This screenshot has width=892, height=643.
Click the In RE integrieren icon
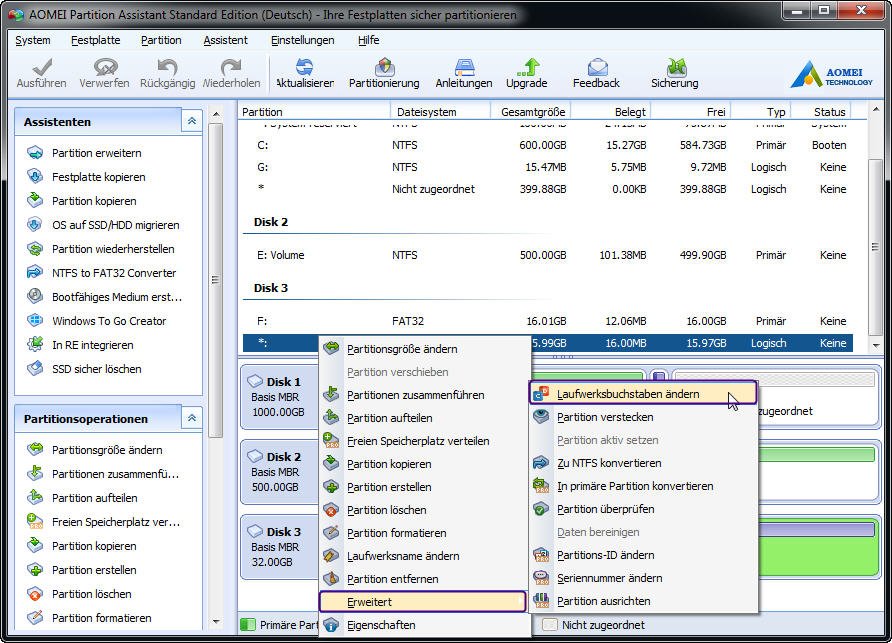pyautogui.click(x=35, y=344)
